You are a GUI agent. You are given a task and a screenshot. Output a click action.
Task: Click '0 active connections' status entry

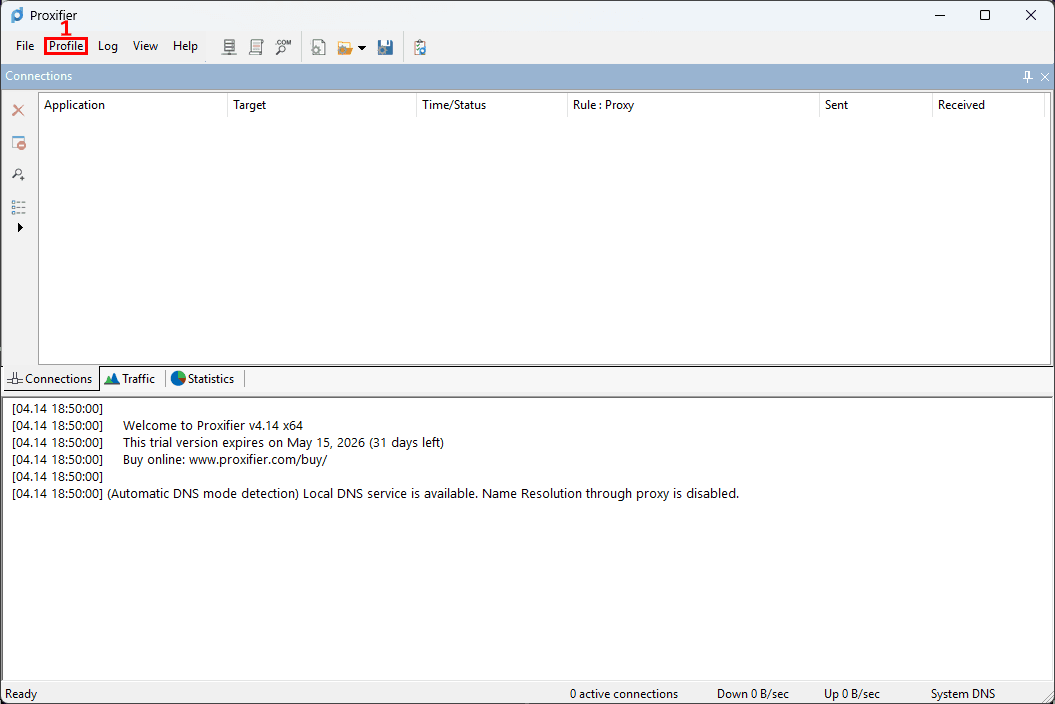[x=624, y=694]
